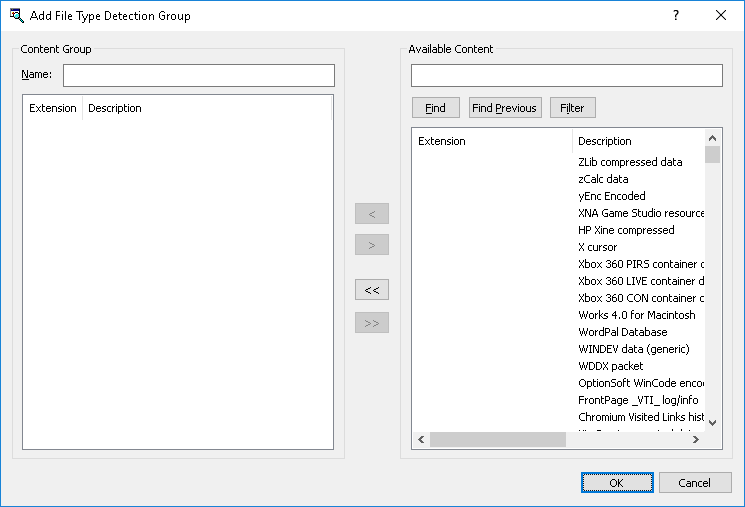The image size is (745, 507).
Task: Focus the content group Name field
Action: 198,76
